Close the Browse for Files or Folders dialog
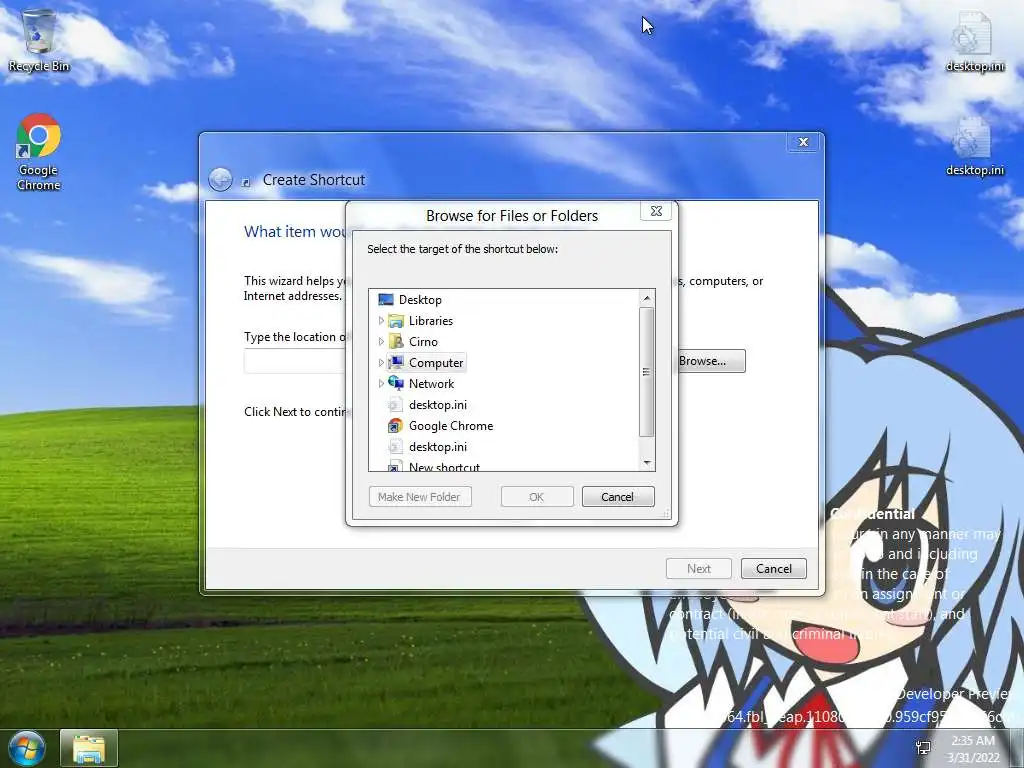 pyautogui.click(x=656, y=211)
